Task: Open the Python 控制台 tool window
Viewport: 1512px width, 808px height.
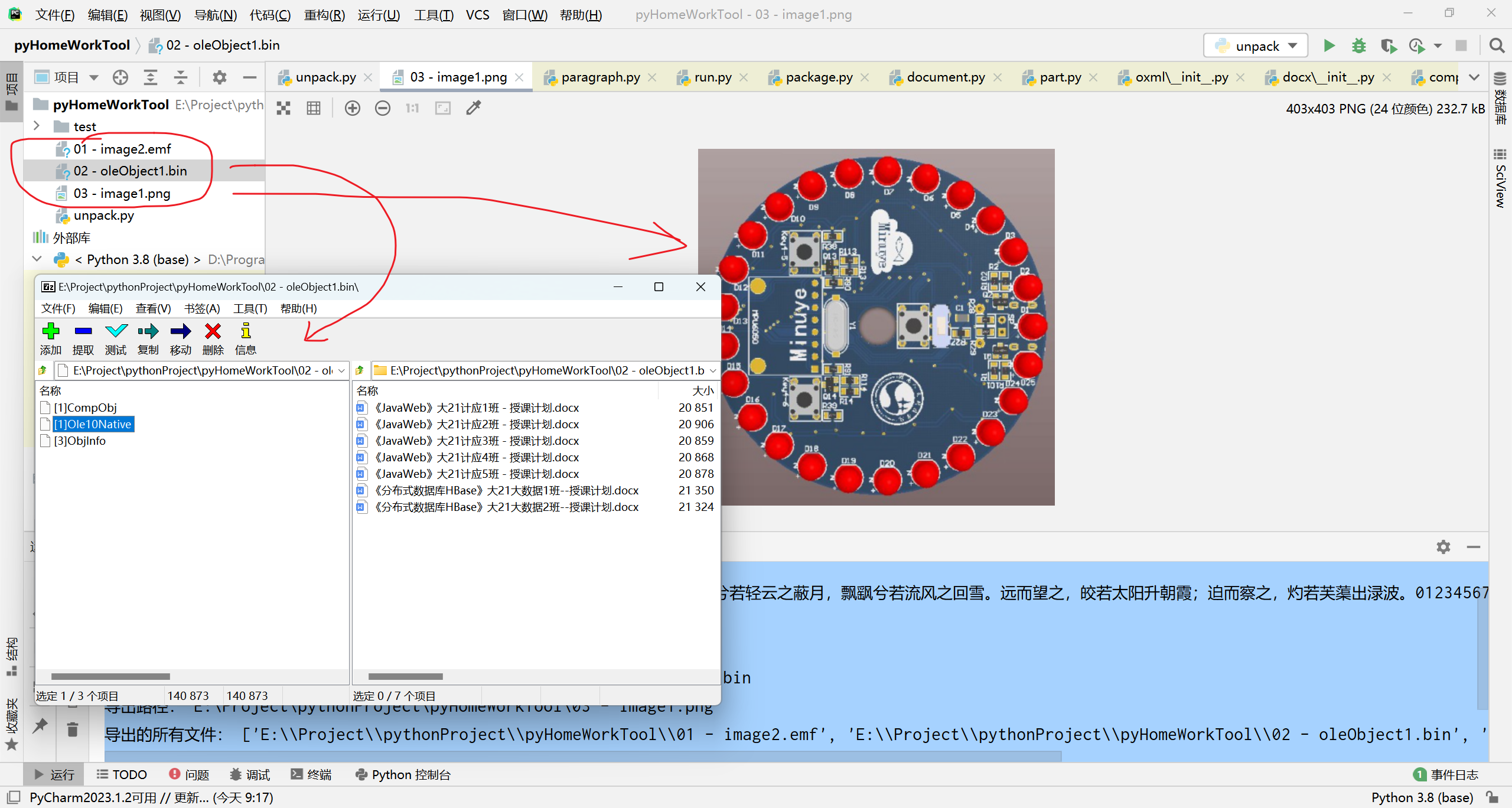Action: click(x=403, y=774)
